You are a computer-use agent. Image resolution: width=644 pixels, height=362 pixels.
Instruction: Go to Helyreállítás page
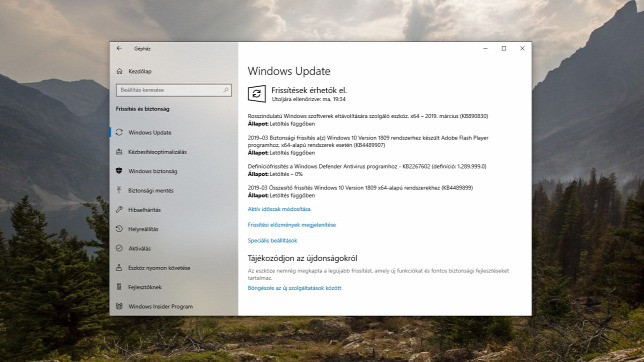pyautogui.click(x=143, y=229)
